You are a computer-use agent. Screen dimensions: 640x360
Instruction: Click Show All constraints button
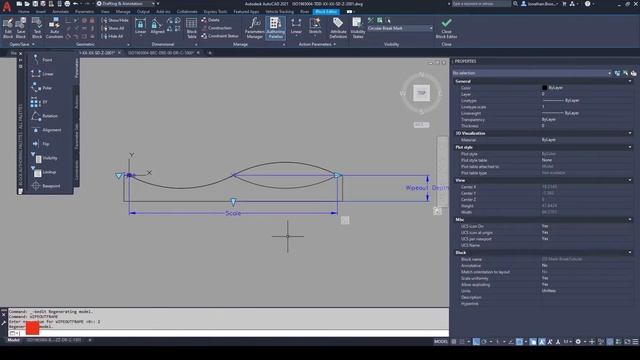113,28
